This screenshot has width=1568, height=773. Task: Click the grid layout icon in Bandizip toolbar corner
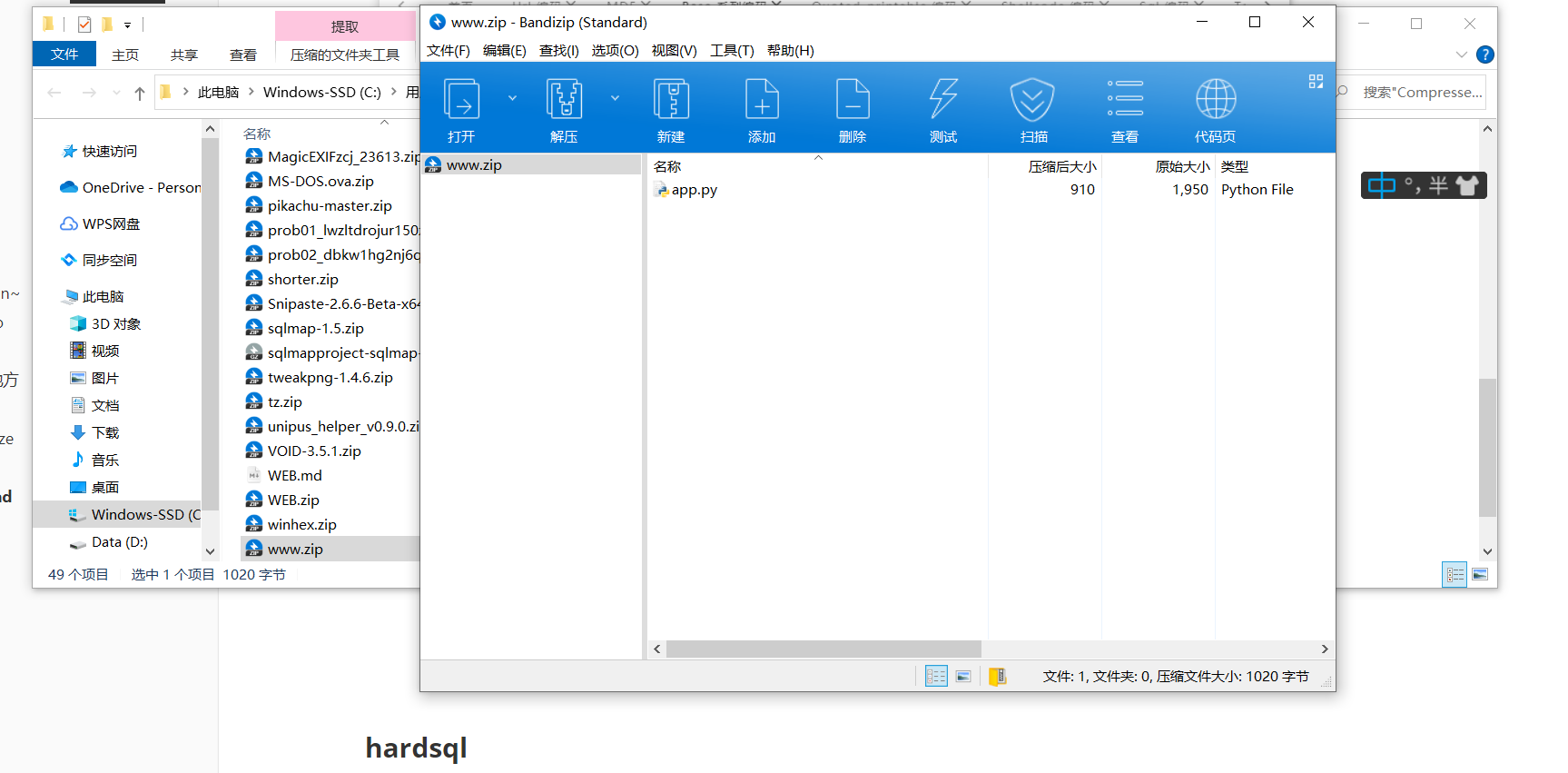[x=1316, y=81]
